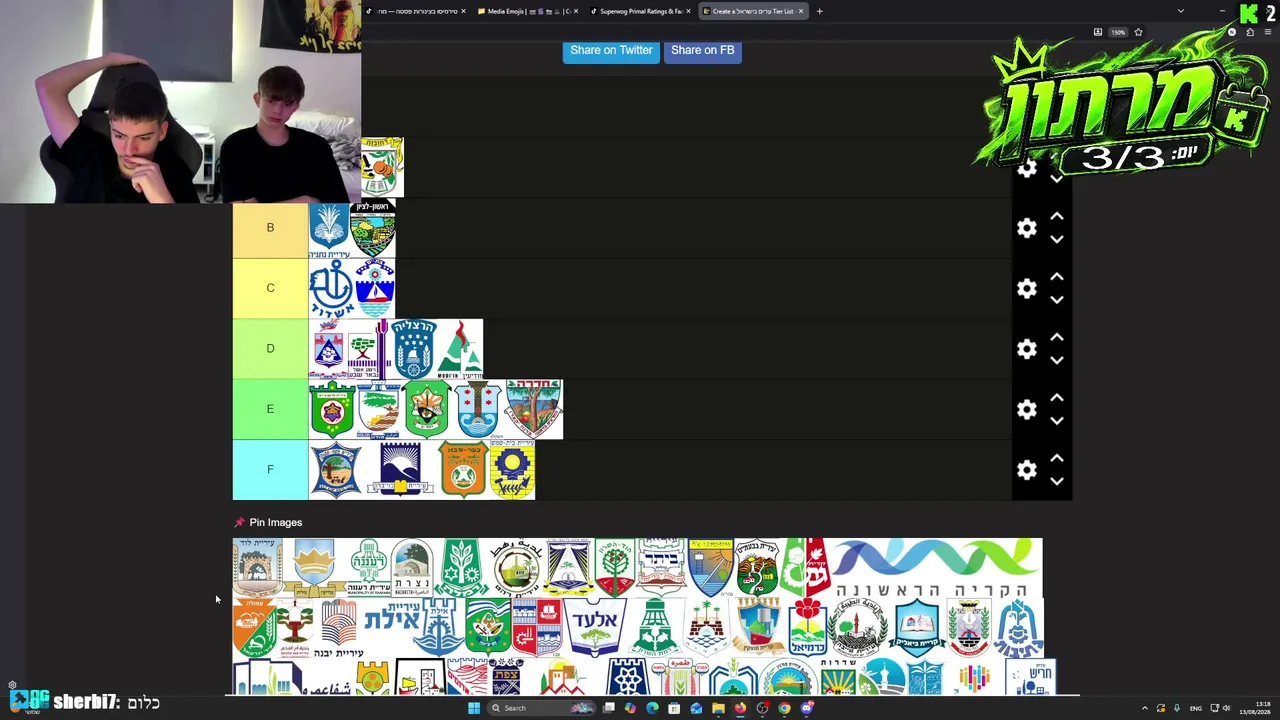Close the Create a Tier List tab

tap(801, 11)
